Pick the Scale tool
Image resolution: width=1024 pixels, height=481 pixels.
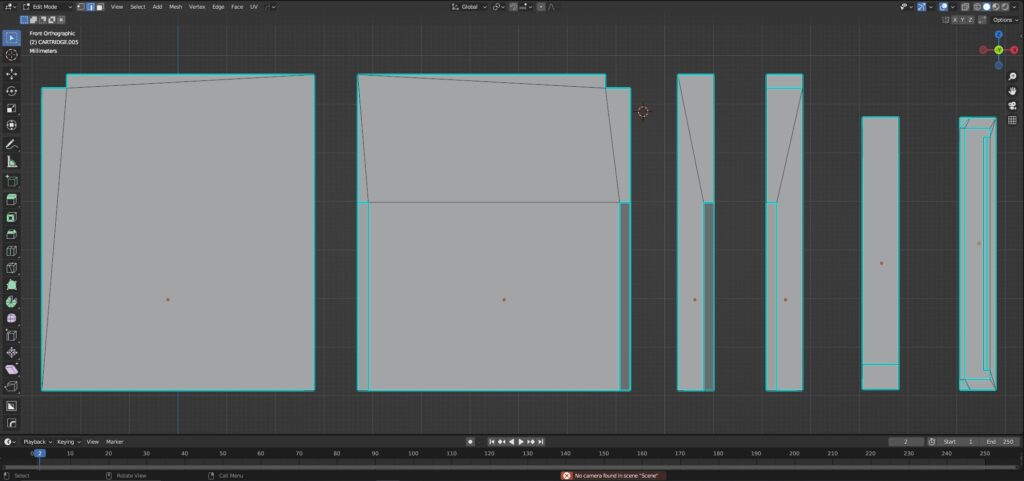click(x=12, y=108)
